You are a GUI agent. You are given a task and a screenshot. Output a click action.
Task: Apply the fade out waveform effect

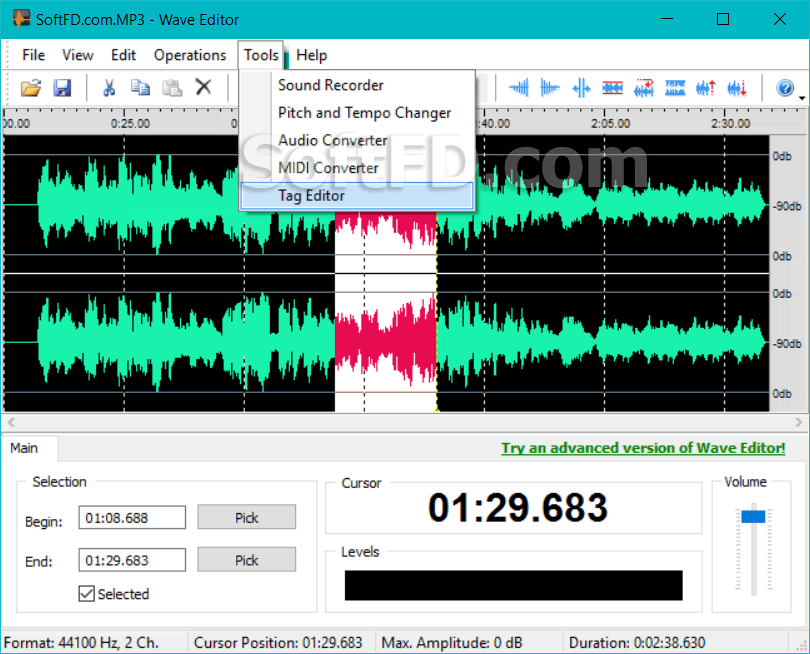[550, 88]
